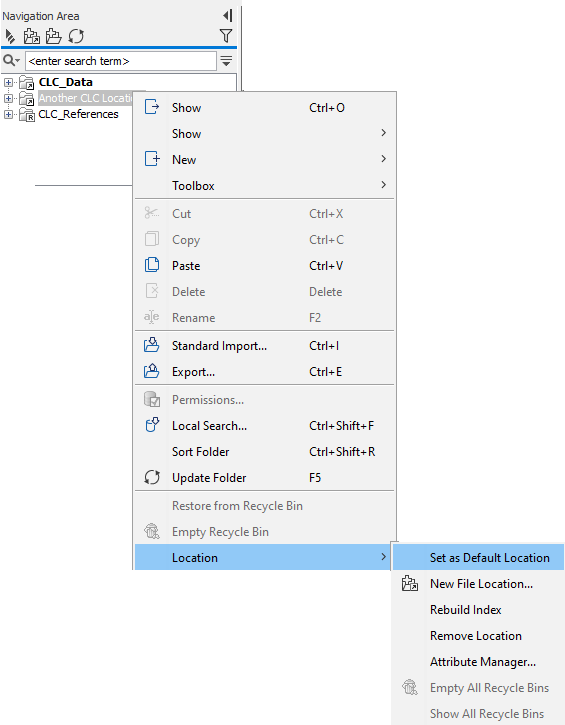The image size is (565, 725).
Task: Click Restore from Recycle Bin entry
Action: [264, 506]
